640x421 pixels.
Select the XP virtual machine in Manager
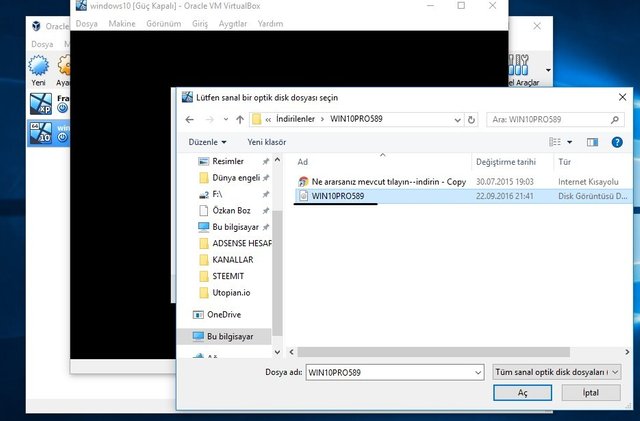click(x=49, y=103)
